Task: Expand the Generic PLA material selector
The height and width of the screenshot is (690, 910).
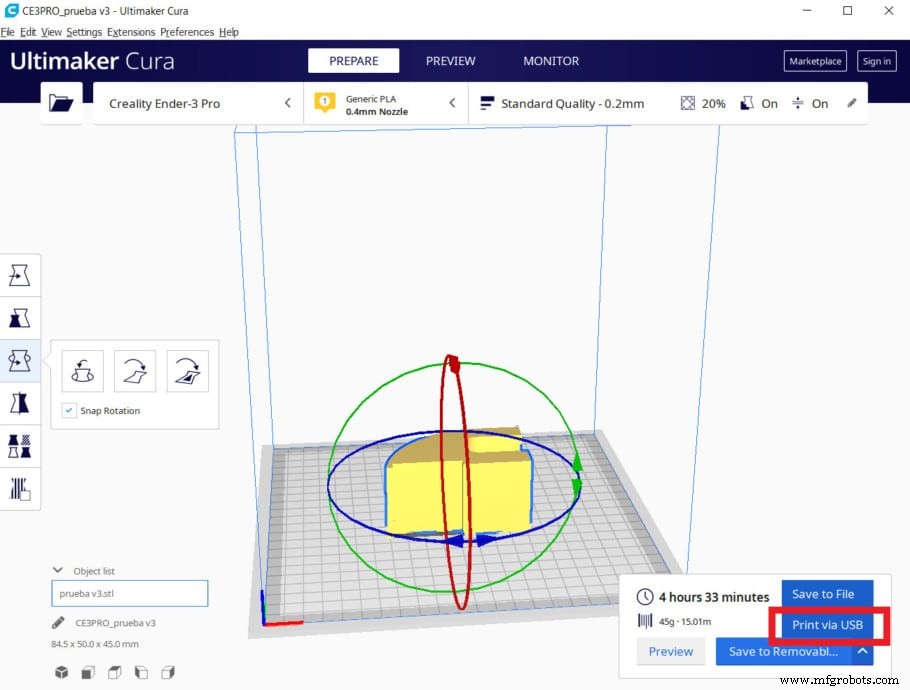Action: click(x=385, y=103)
